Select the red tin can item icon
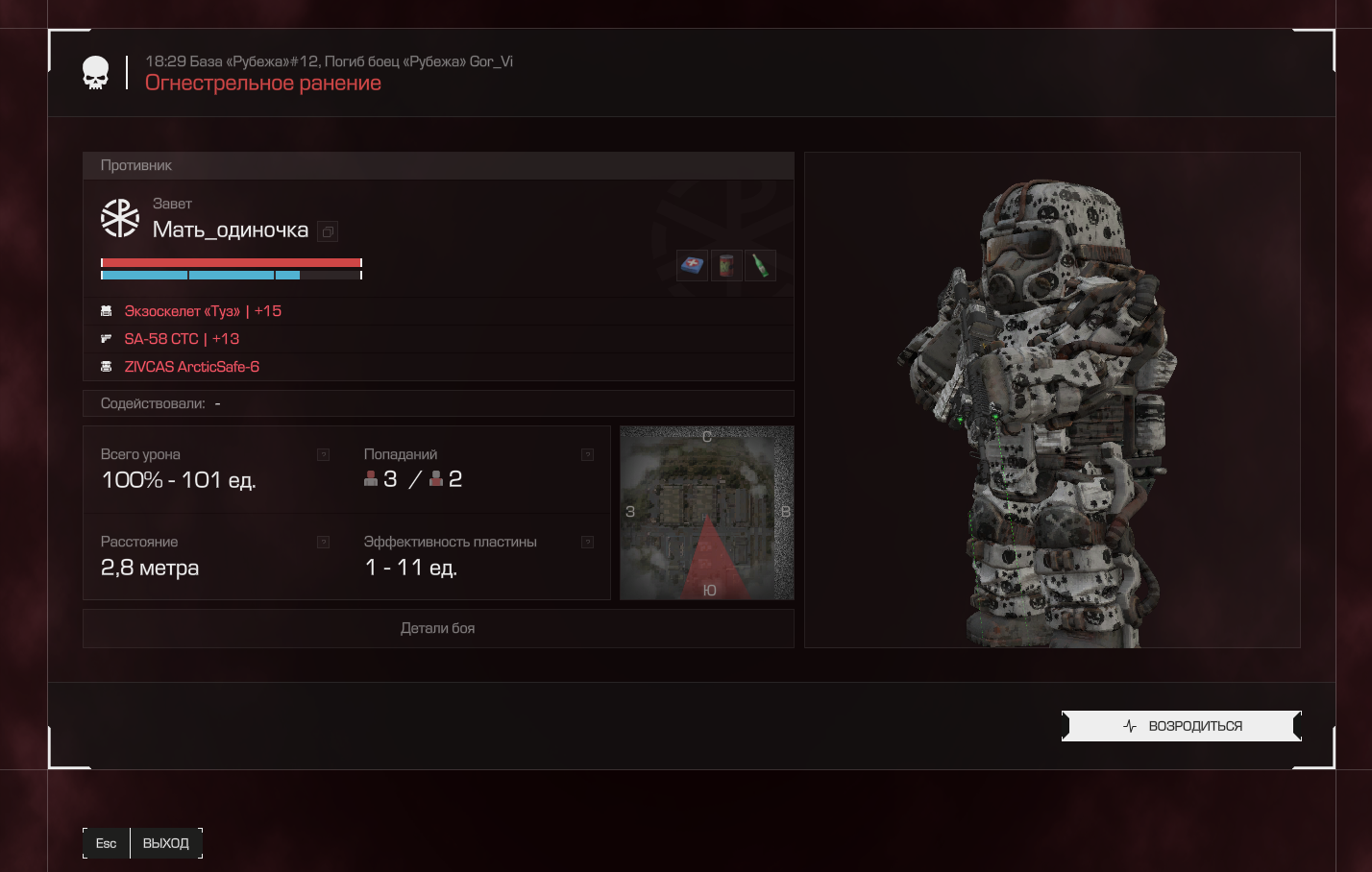The height and width of the screenshot is (872, 1372). click(x=726, y=265)
